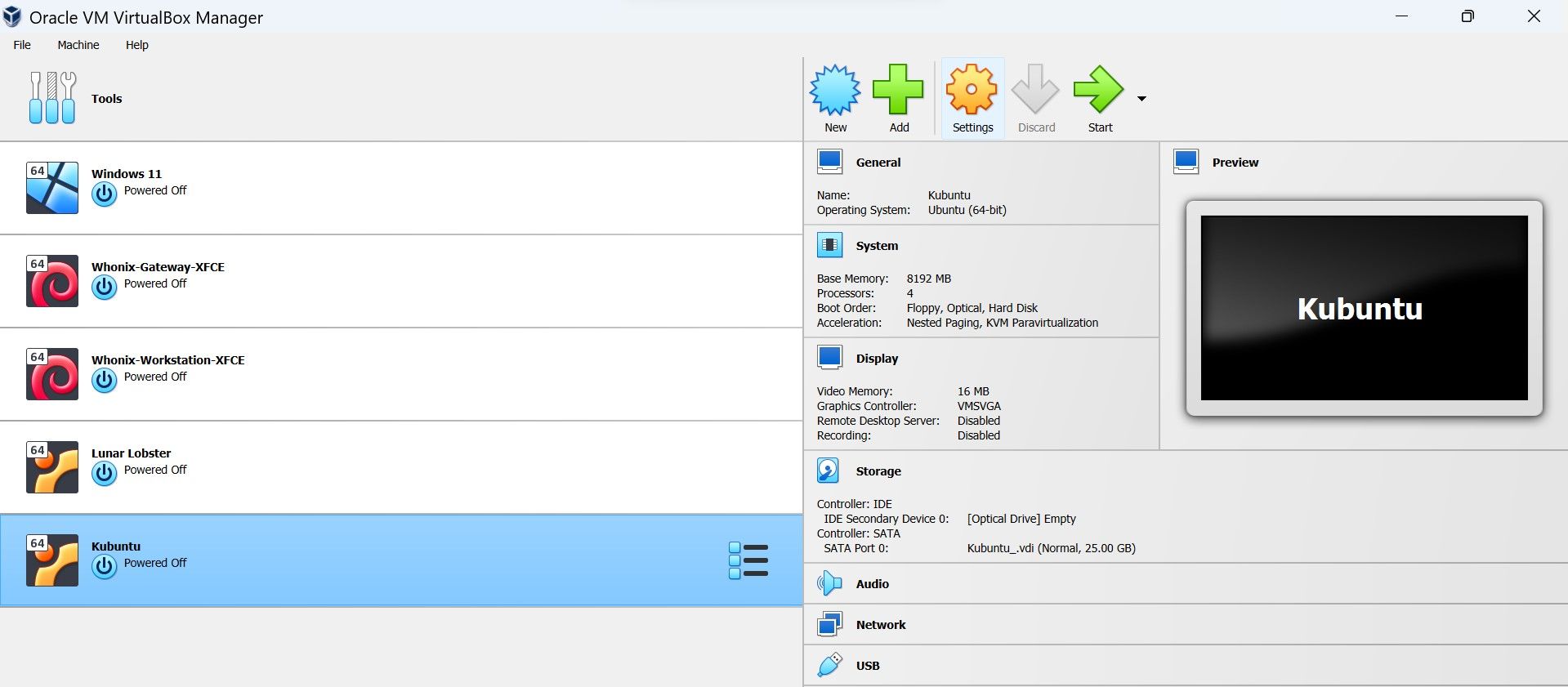Open Settings with the gear icon

point(972,90)
